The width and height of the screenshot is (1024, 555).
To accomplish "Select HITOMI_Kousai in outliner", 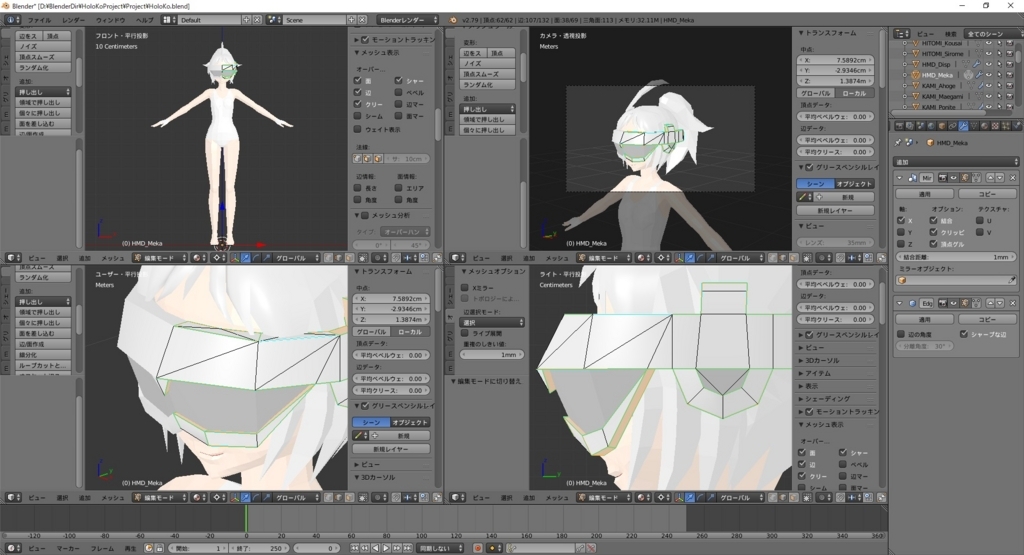I will (x=942, y=43).
